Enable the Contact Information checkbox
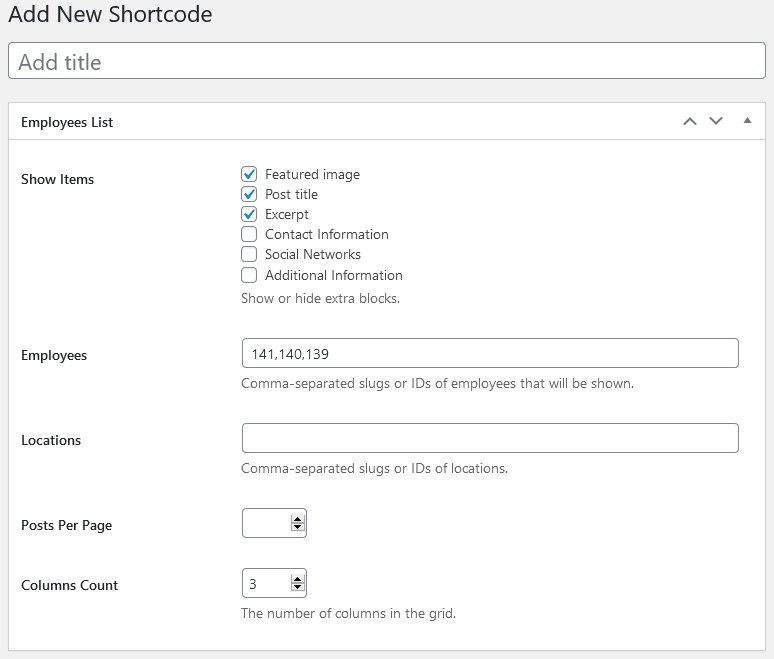The width and height of the screenshot is (774, 659). click(x=249, y=234)
